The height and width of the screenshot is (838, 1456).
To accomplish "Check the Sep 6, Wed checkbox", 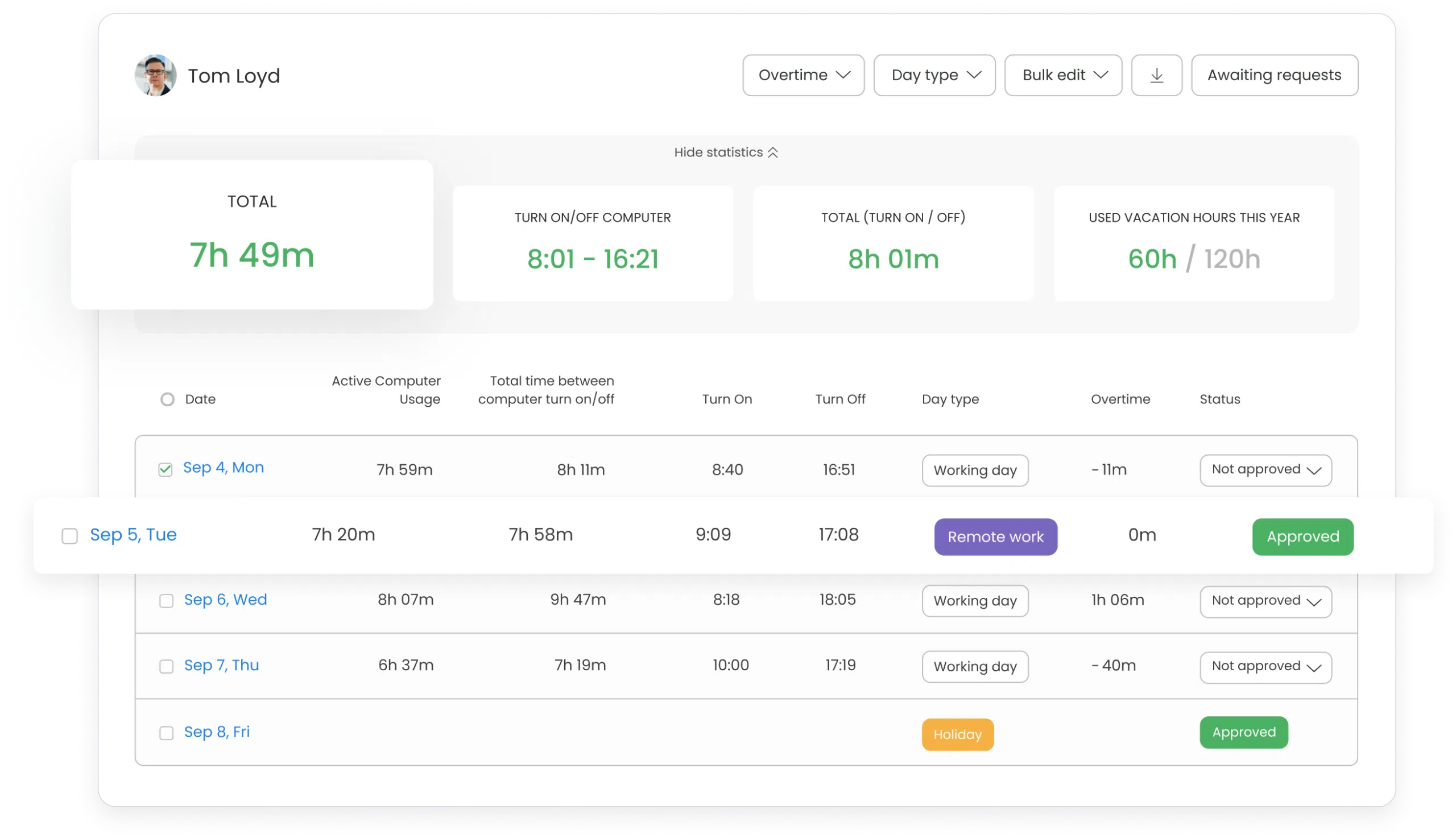I will coord(166,600).
